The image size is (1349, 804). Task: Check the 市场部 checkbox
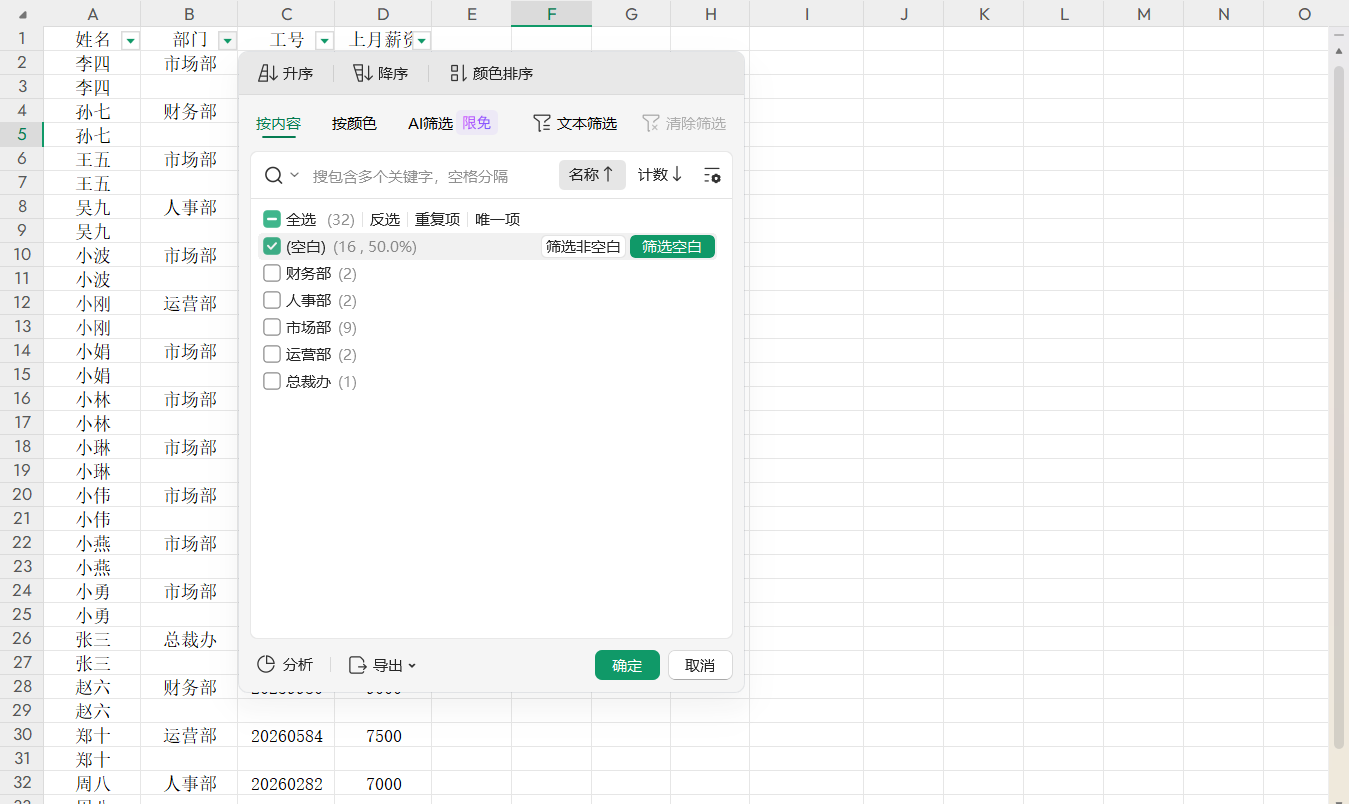point(271,327)
